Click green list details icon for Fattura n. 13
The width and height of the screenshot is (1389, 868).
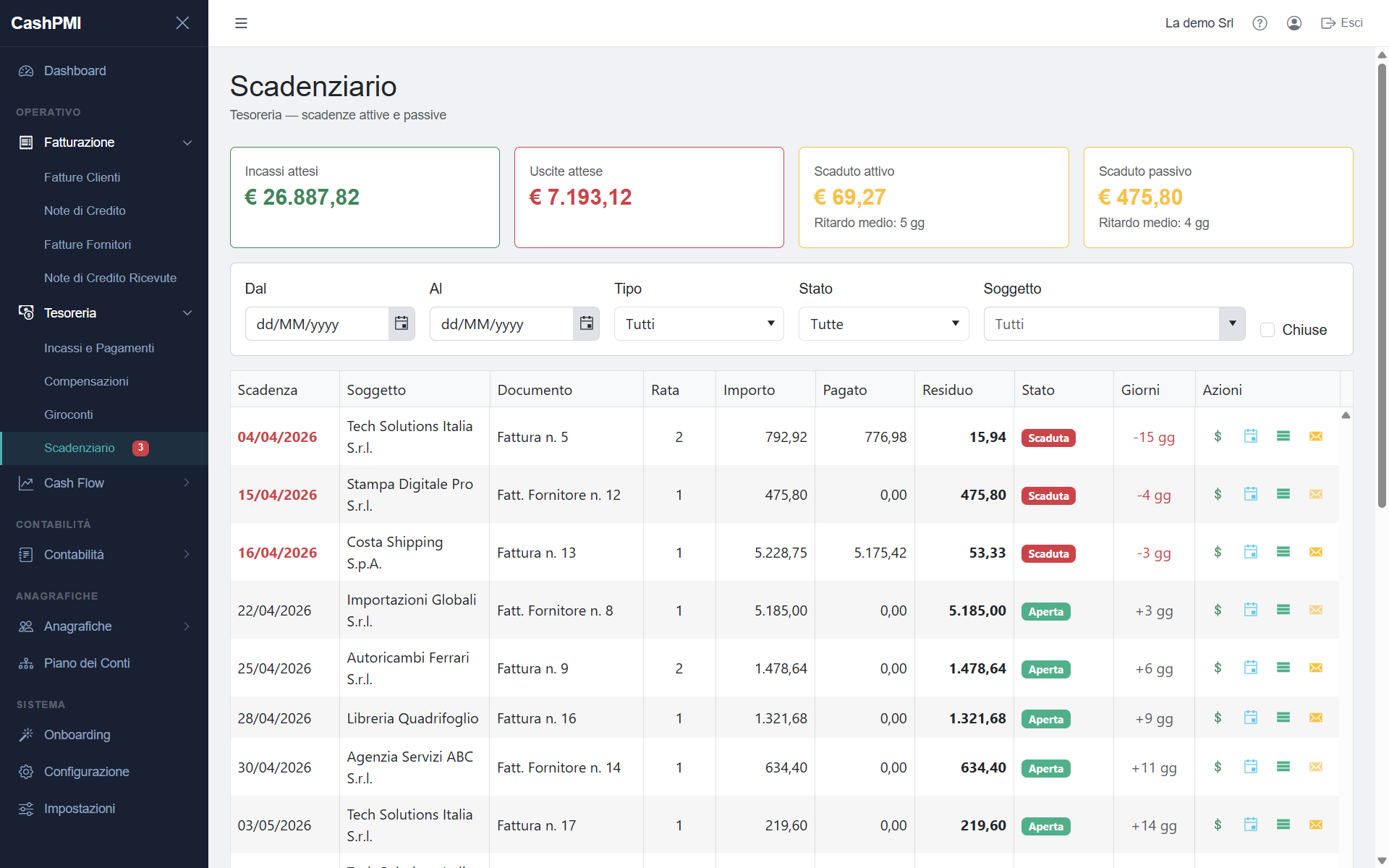(x=1283, y=552)
